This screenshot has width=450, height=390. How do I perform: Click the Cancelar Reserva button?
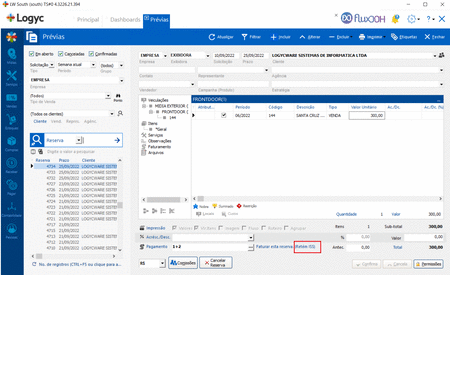[x=216, y=263]
